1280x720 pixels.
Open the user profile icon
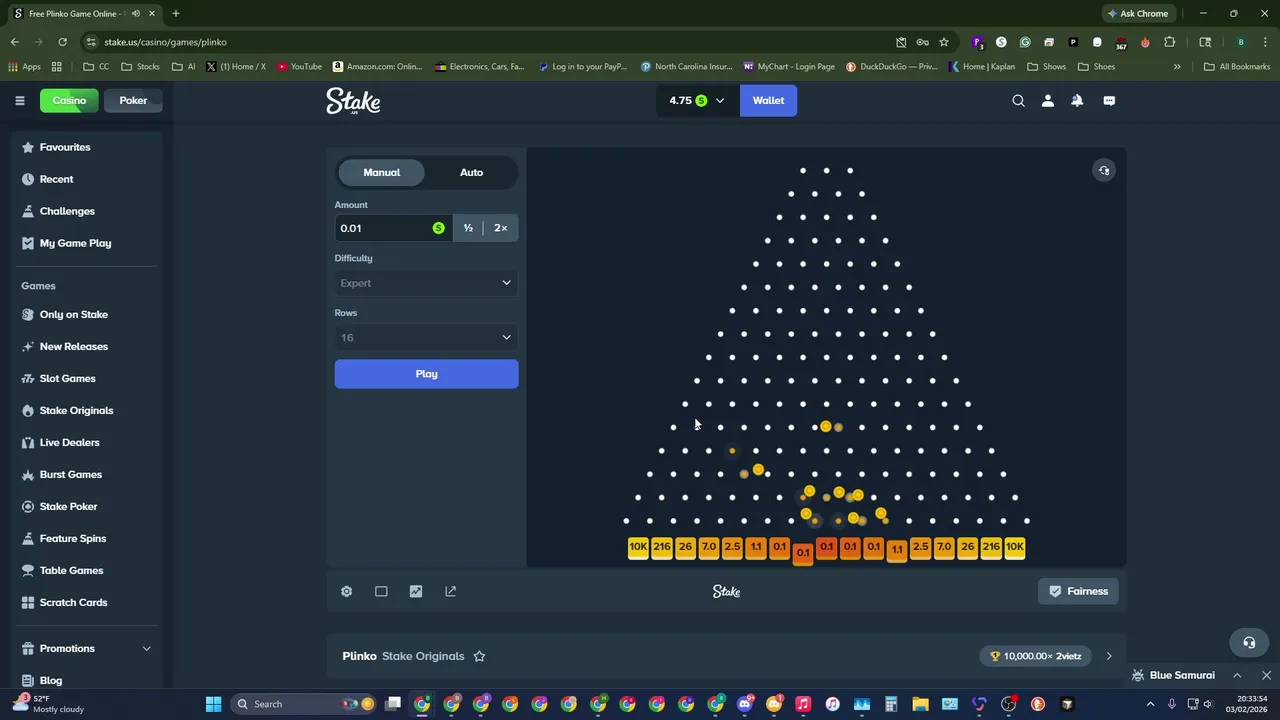click(1048, 100)
